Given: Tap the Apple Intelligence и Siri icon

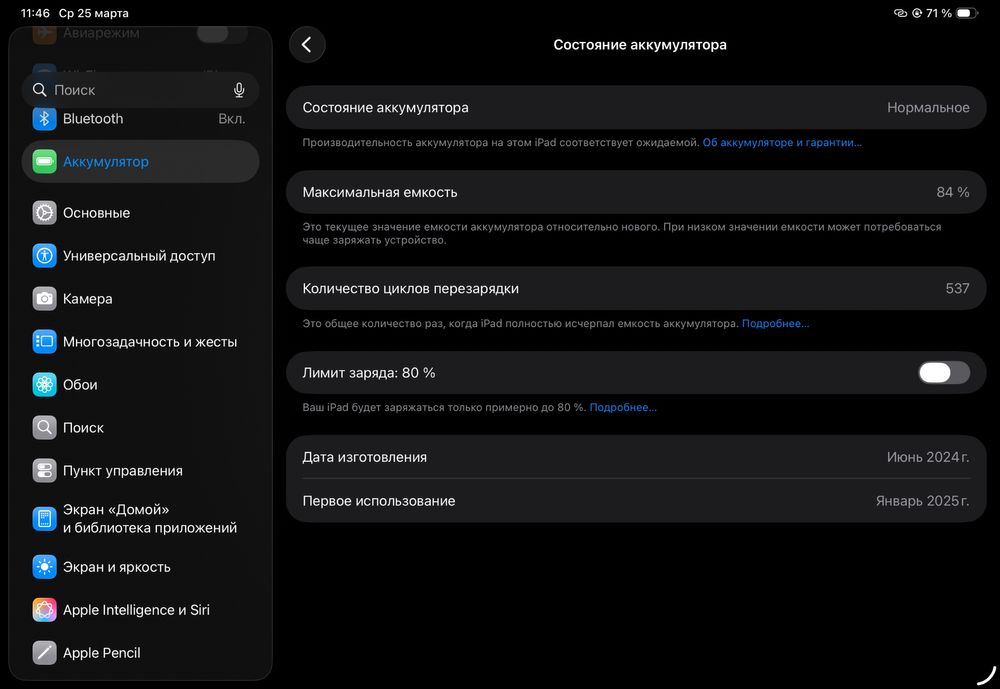Looking at the screenshot, I should point(44,610).
